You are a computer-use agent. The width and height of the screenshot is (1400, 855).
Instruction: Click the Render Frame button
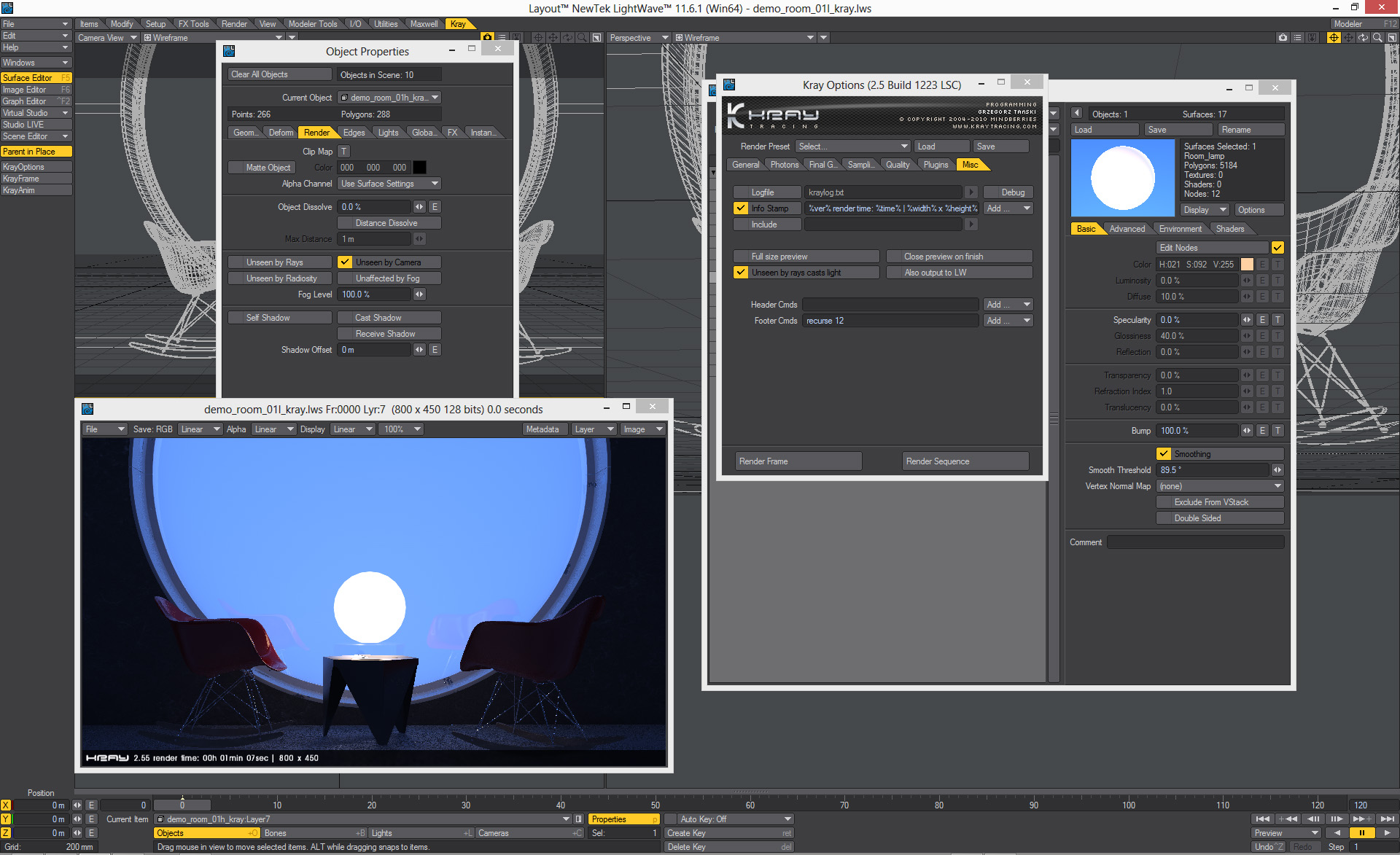click(x=798, y=461)
